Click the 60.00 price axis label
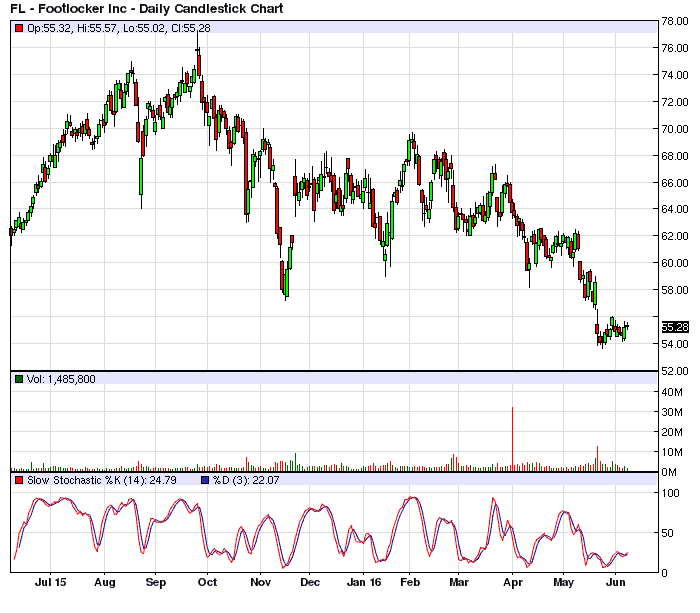 tap(675, 263)
